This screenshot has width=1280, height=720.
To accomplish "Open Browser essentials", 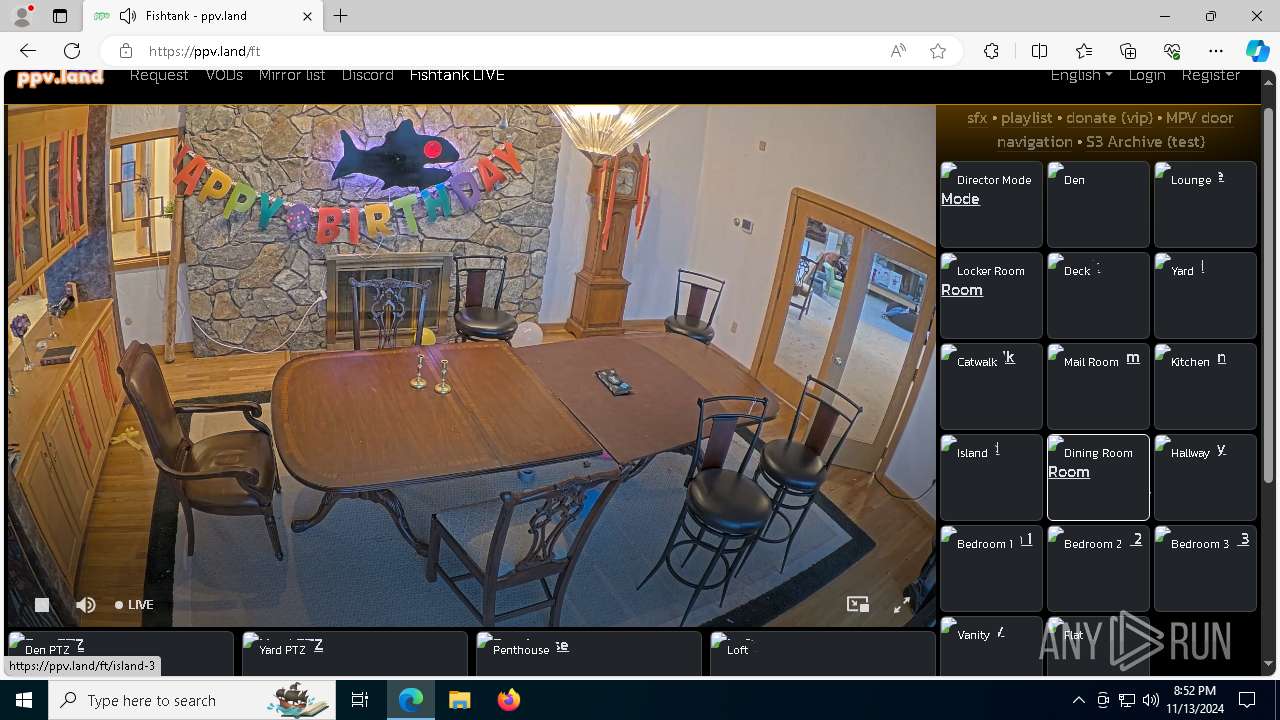I will pos(1172,51).
